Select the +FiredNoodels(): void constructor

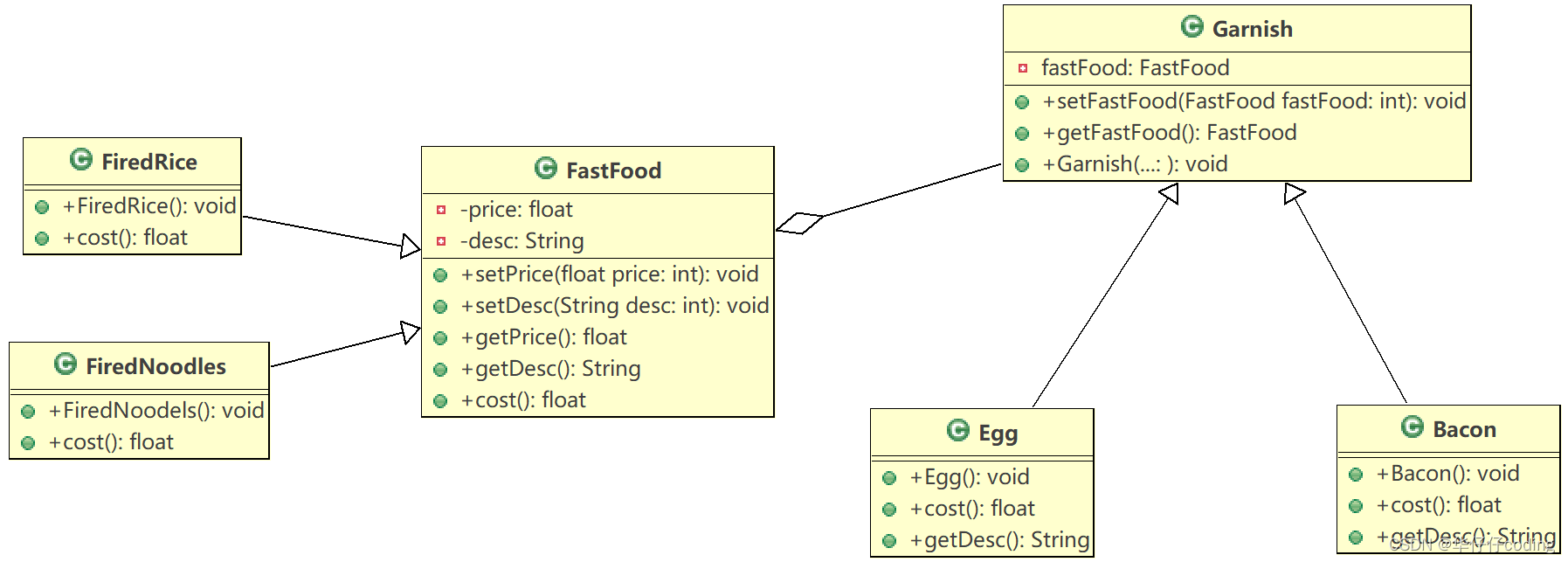[156, 411]
